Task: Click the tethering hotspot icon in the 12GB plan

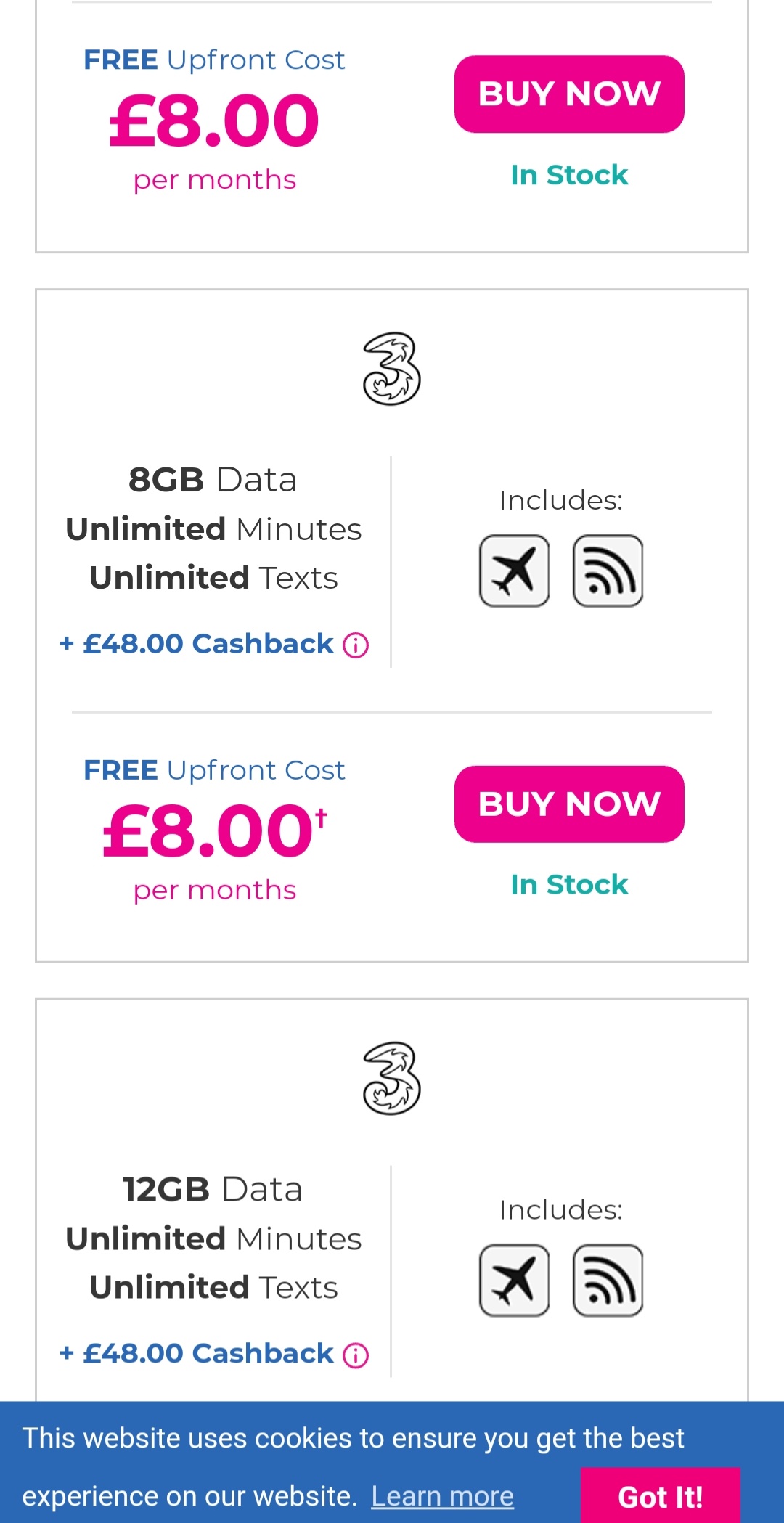Action: pos(608,1281)
